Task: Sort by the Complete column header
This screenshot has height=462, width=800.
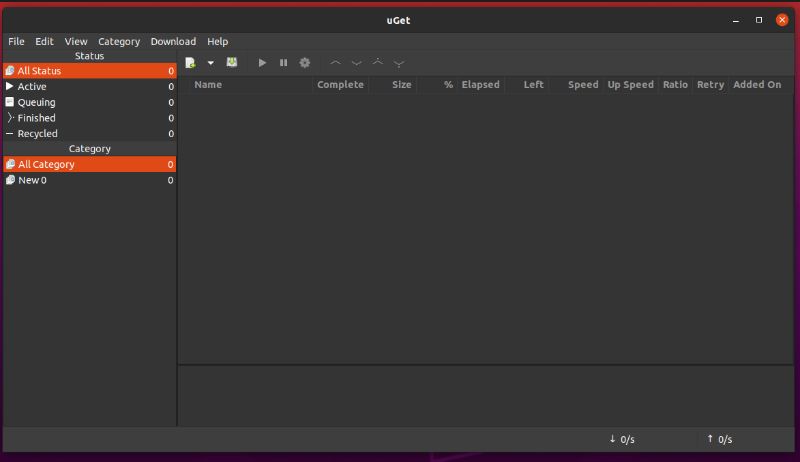Action: click(340, 85)
